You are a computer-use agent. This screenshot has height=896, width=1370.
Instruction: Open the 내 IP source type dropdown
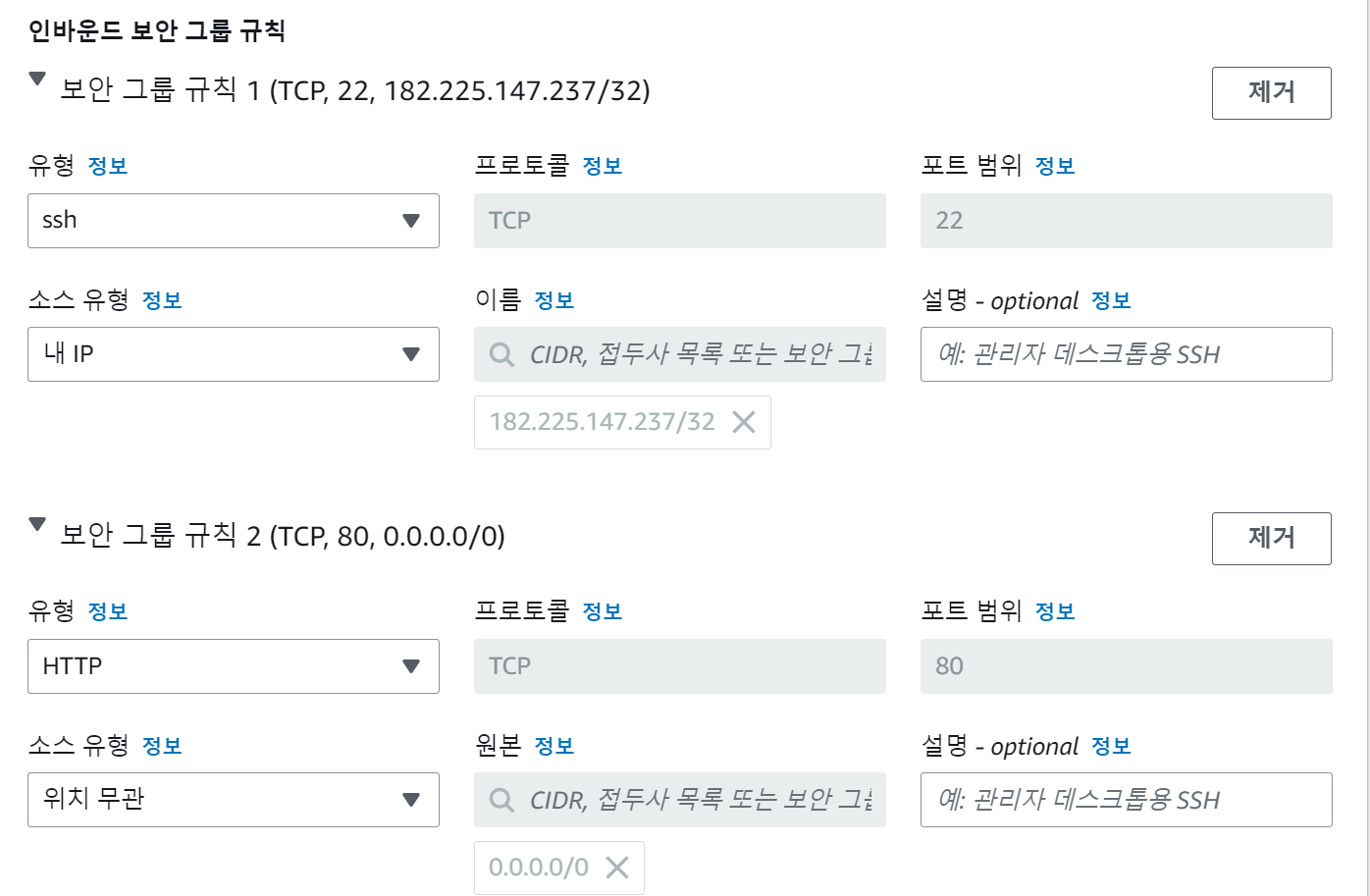(234, 354)
